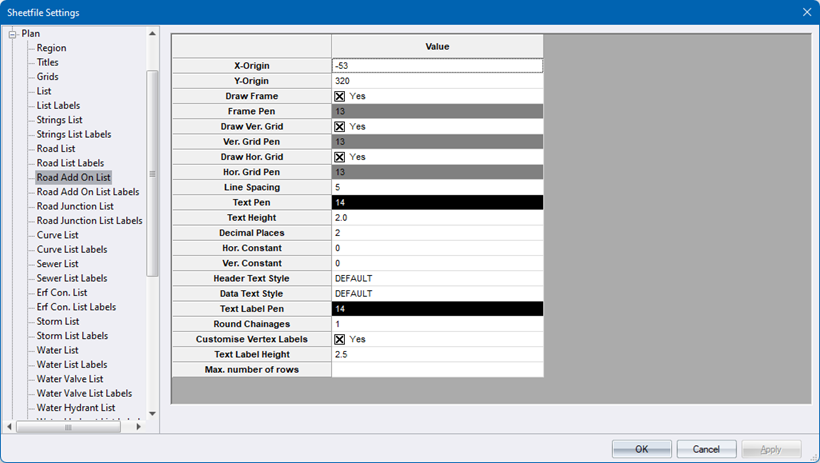Change the Text Pen color swatch
Screen dimensions: 820x463
[x=438, y=202]
